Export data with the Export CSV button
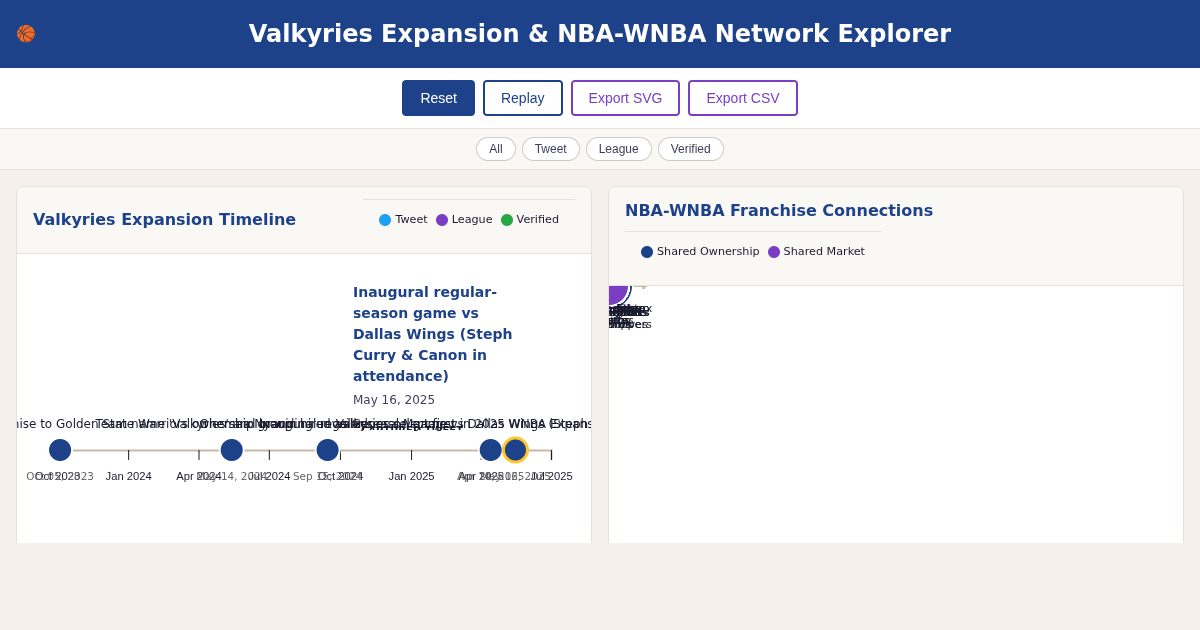 [743, 98]
